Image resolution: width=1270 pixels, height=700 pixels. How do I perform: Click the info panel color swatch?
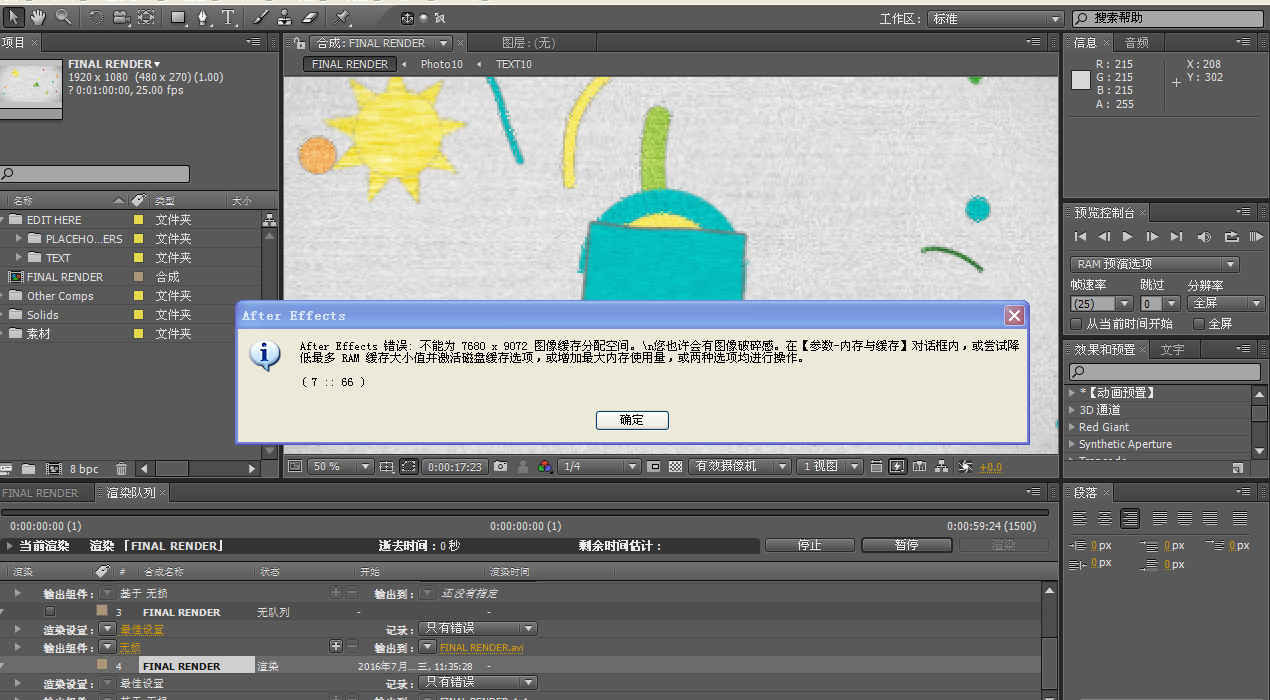pos(1081,82)
